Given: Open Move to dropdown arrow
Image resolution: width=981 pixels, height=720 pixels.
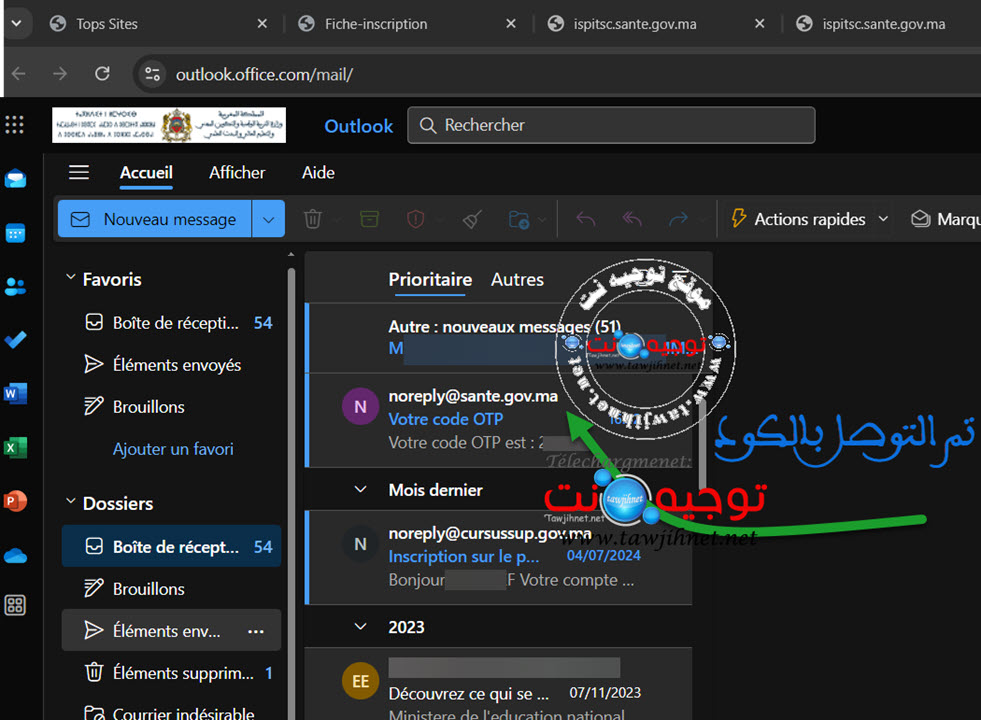Looking at the screenshot, I should click(542, 220).
